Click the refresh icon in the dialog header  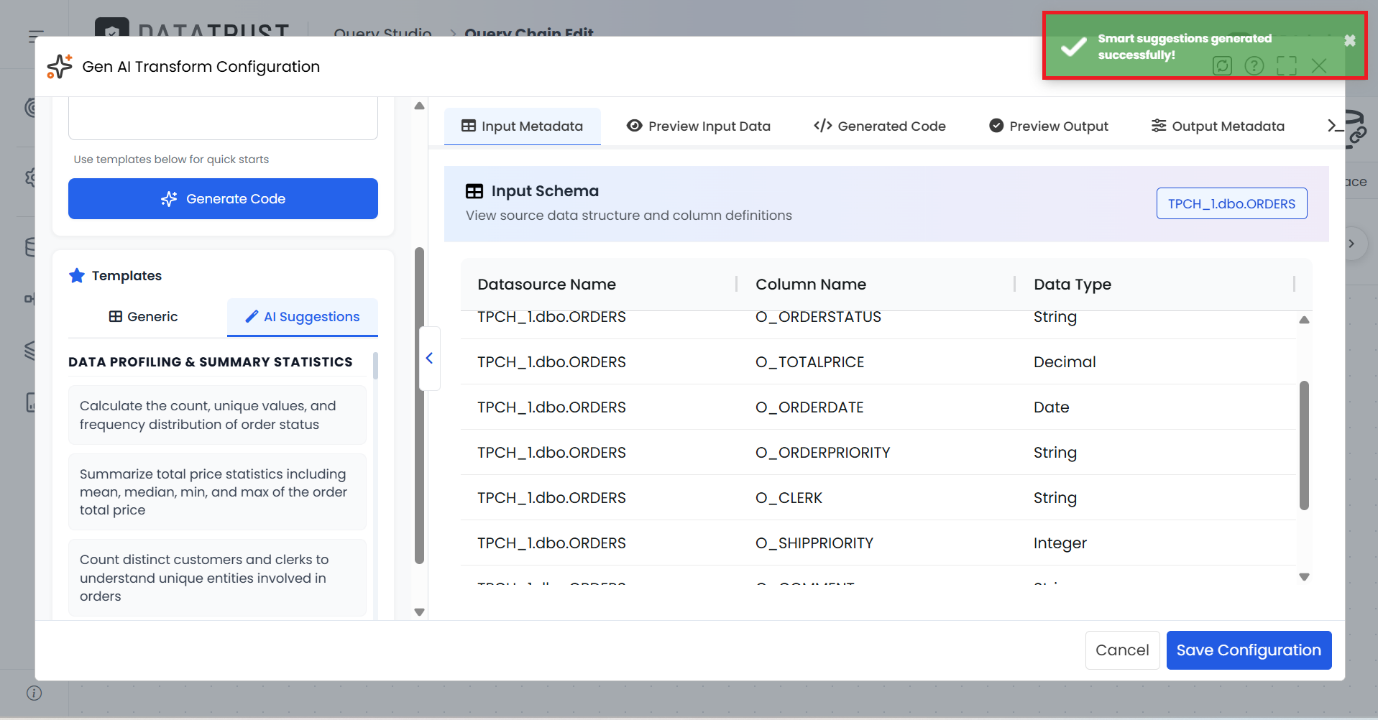point(1221,66)
